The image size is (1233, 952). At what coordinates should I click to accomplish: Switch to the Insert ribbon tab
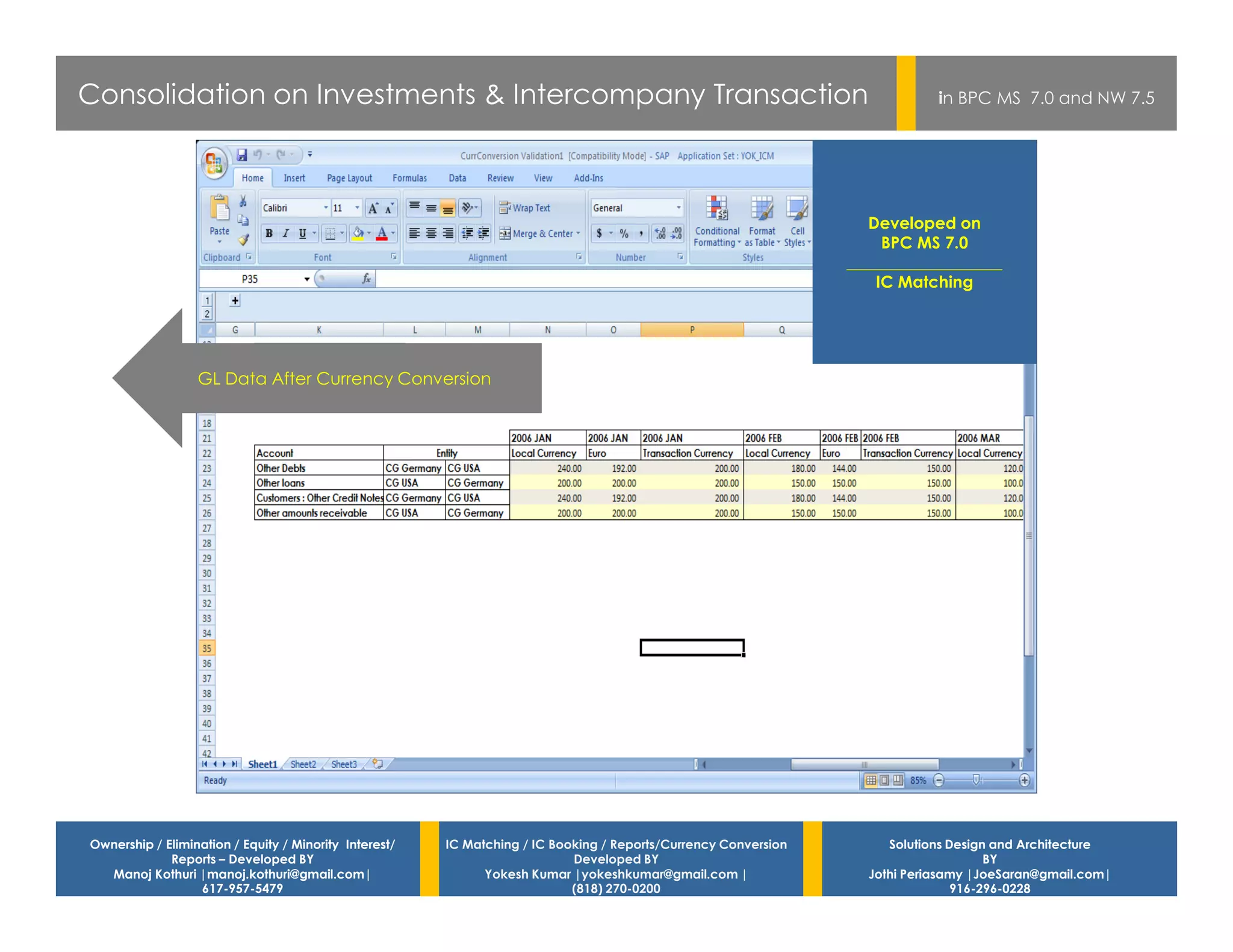pos(294,178)
